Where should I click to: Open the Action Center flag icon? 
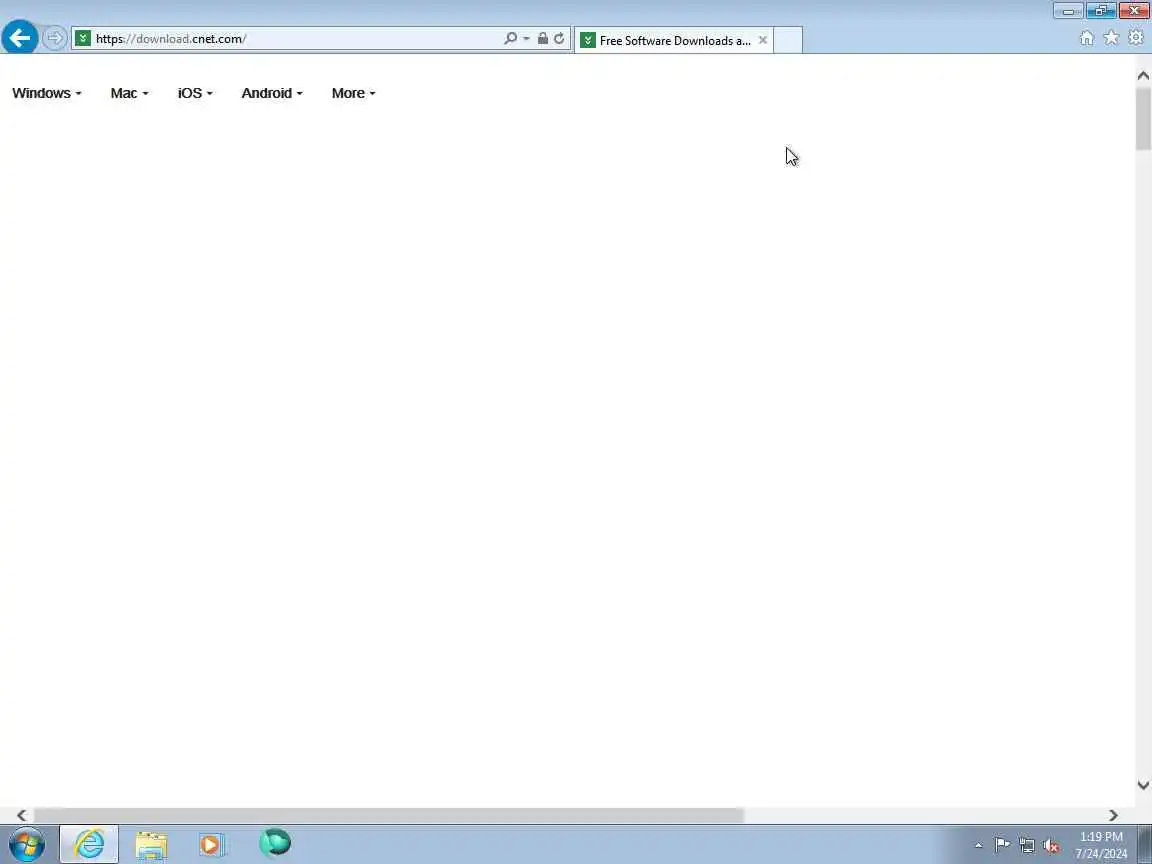(1002, 845)
